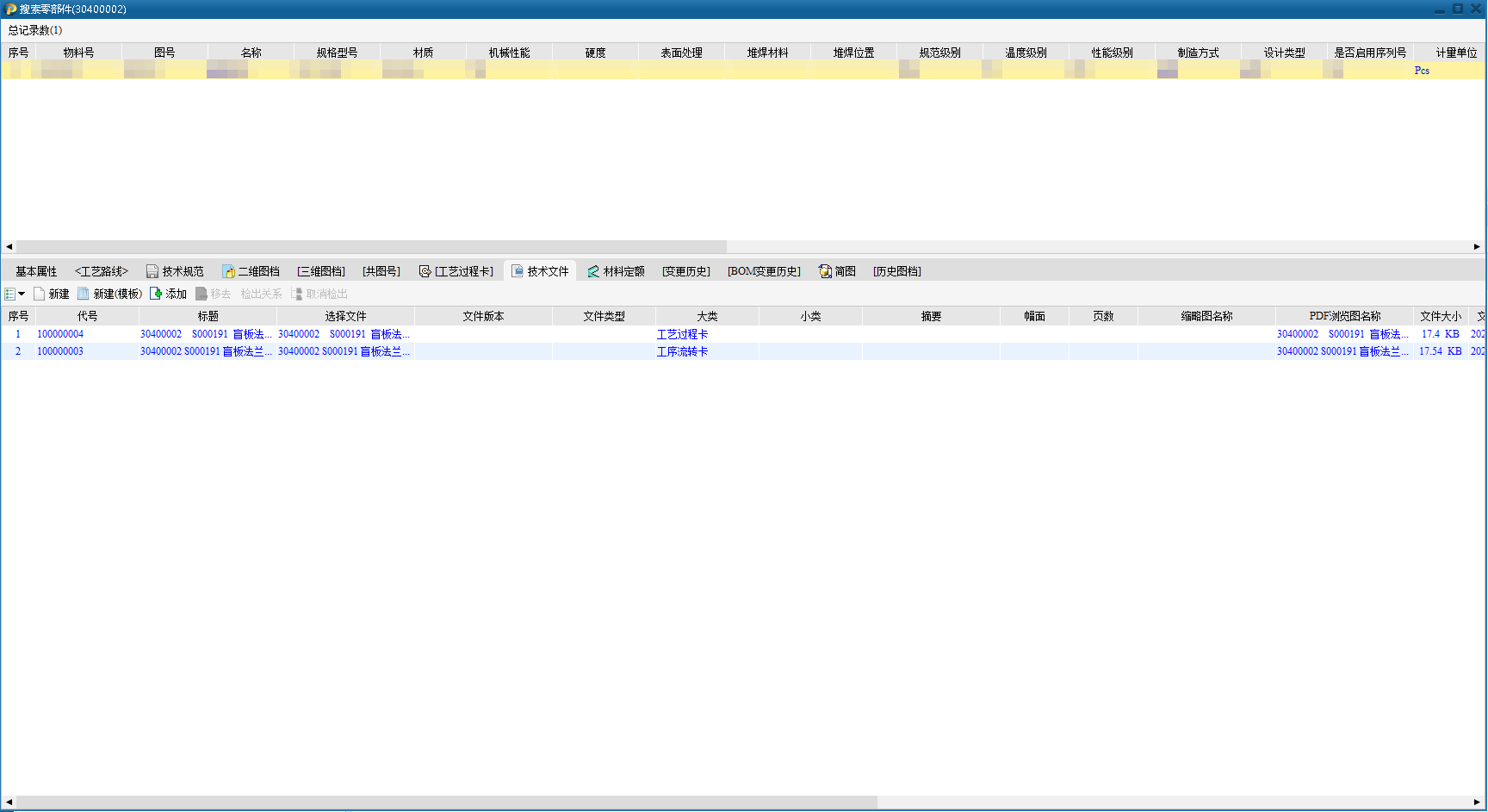Click the 代号 column header
1488x812 pixels.
[87, 316]
